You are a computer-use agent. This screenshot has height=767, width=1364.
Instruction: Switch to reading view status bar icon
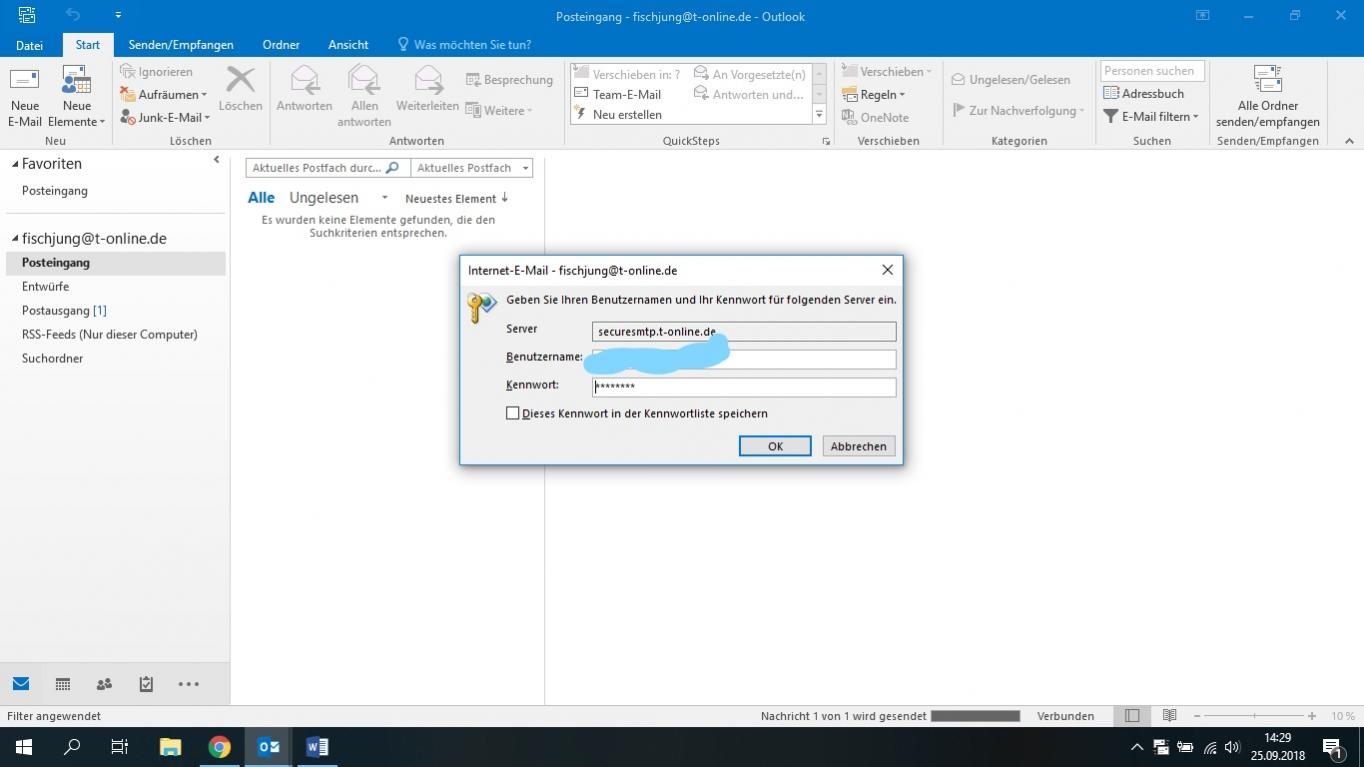[1169, 716]
